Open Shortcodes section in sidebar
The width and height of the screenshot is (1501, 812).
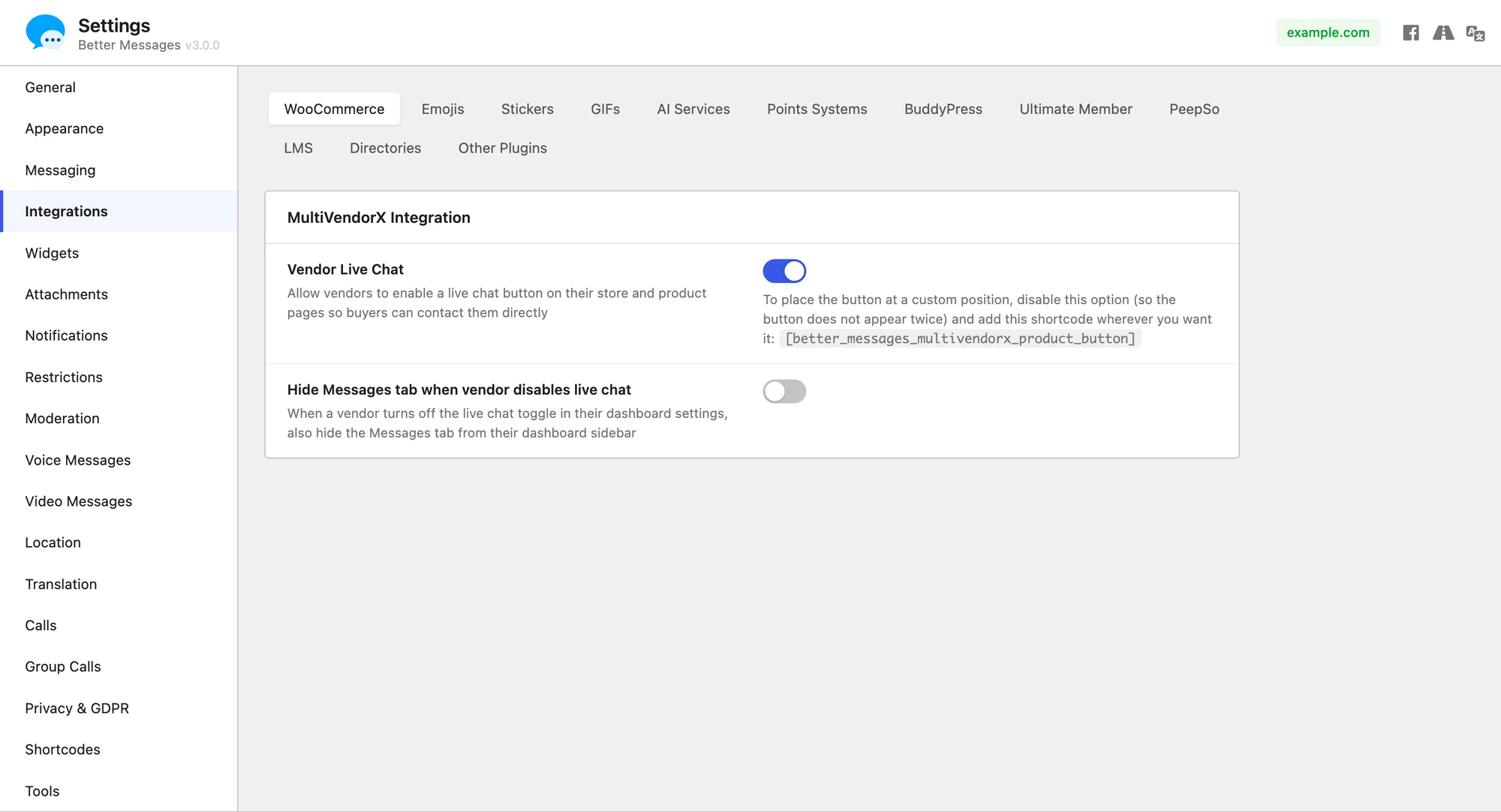(119, 750)
